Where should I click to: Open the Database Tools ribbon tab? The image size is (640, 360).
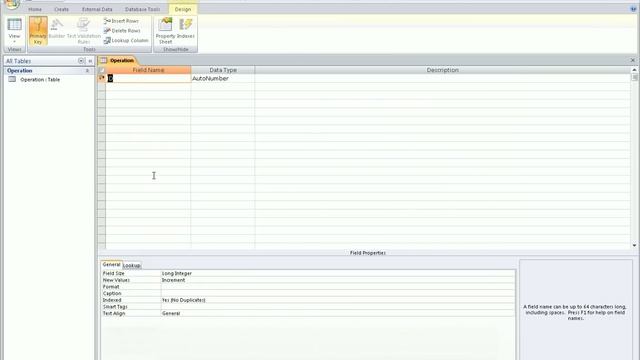(142, 9)
